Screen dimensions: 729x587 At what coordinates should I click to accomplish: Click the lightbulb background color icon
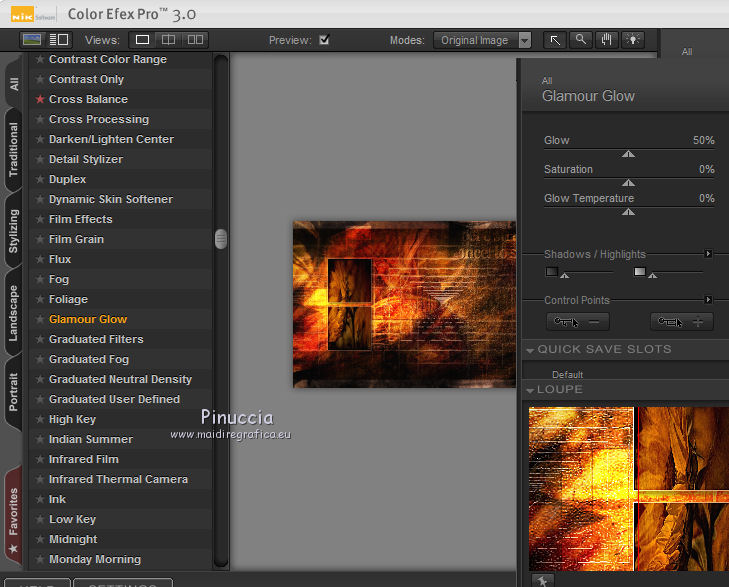tap(632, 40)
